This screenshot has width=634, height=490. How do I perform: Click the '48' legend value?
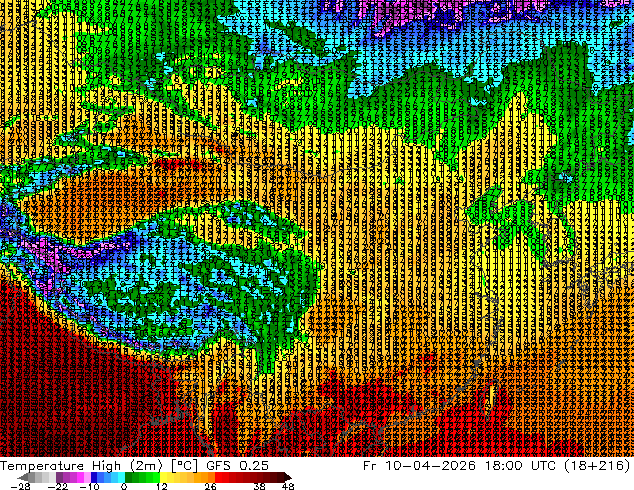pyautogui.click(x=288, y=486)
